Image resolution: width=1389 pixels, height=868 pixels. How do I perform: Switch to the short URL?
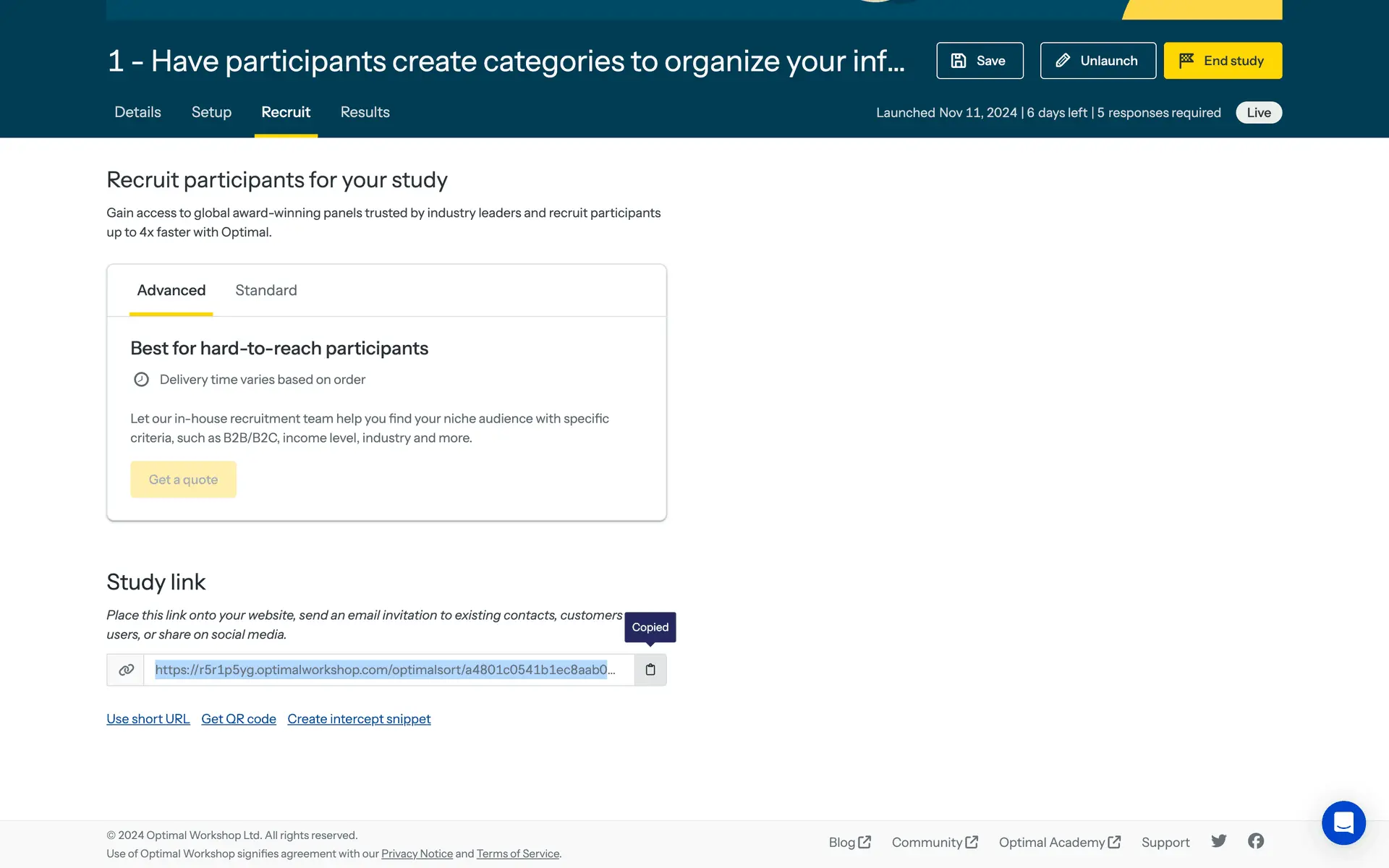click(148, 719)
